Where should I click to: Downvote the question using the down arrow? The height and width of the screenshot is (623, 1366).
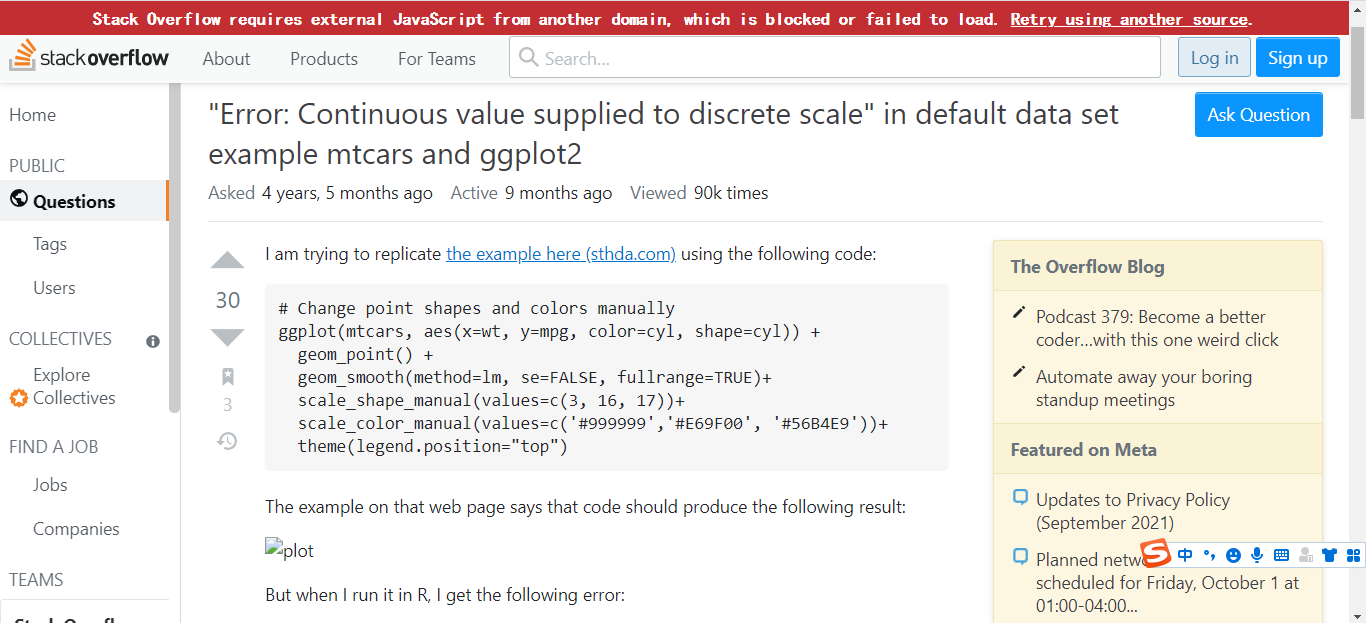(227, 337)
